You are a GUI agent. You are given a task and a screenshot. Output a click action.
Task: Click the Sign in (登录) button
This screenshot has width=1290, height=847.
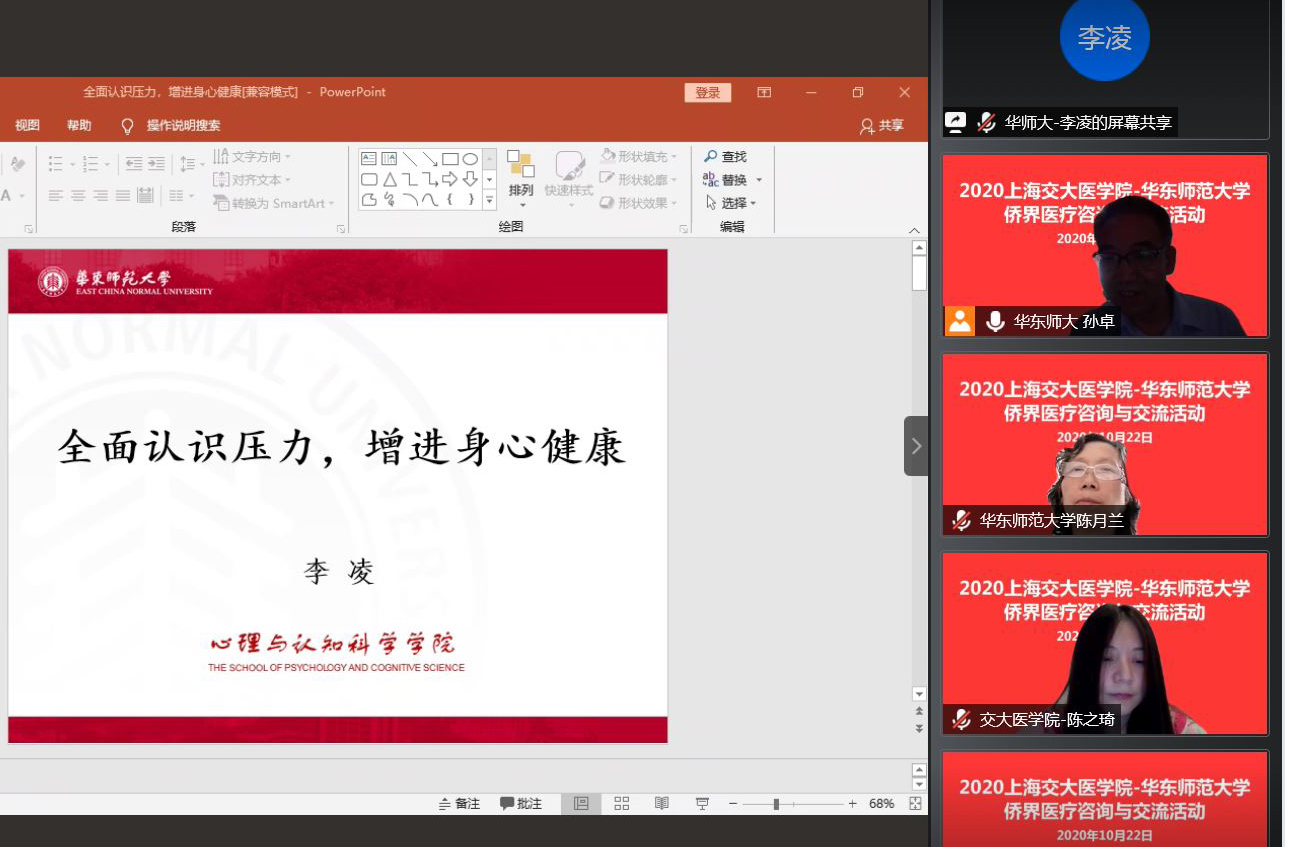point(708,92)
